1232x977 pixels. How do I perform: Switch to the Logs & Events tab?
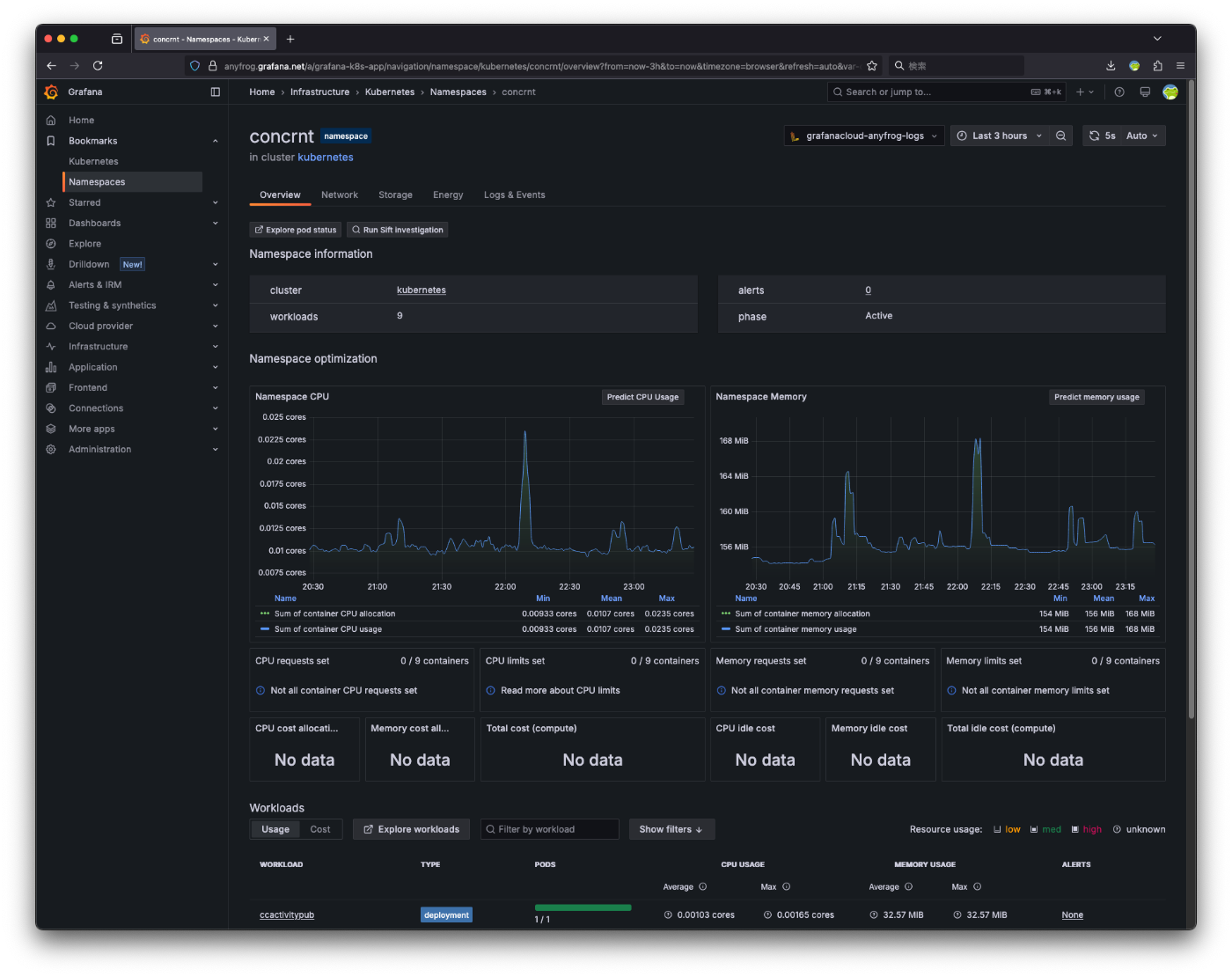coord(514,195)
